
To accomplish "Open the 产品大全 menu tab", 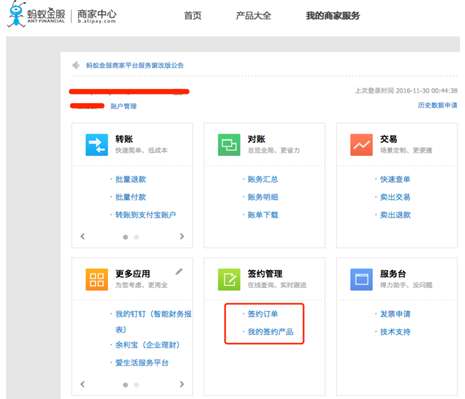I will (253, 16).
